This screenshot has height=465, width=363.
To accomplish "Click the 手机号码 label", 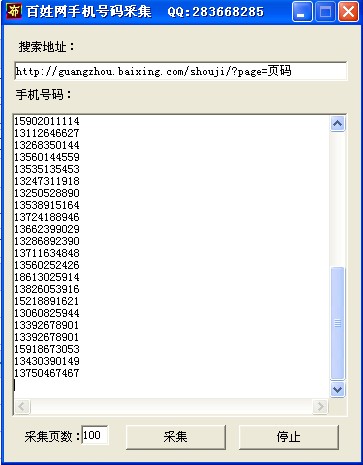I will (x=44, y=95).
